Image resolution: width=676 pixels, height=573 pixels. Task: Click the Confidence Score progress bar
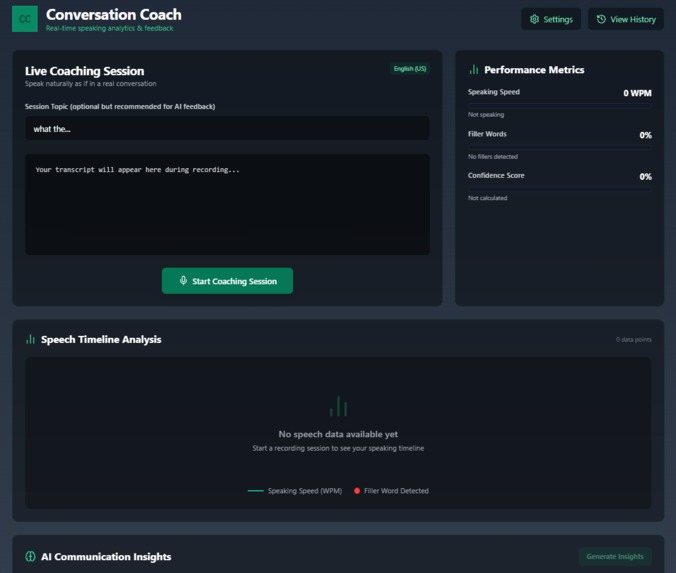(x=560, y=188)
